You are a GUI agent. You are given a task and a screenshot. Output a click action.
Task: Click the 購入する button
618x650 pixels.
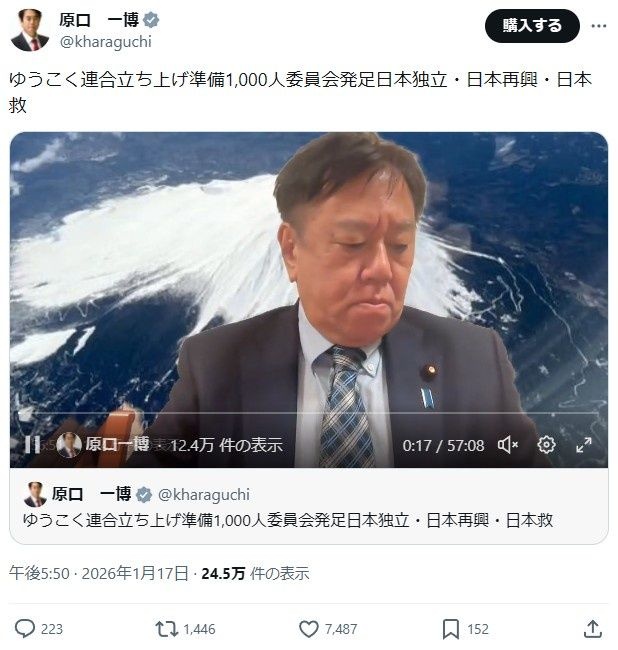532,26
